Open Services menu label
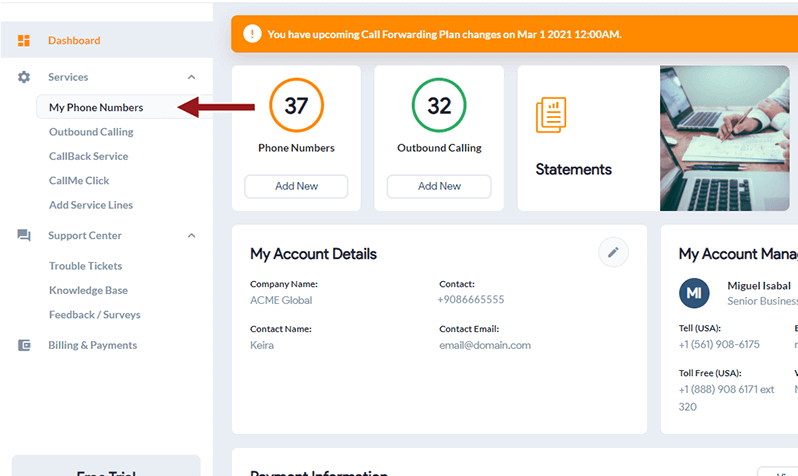798x476 pixels. tap(68, 77)
